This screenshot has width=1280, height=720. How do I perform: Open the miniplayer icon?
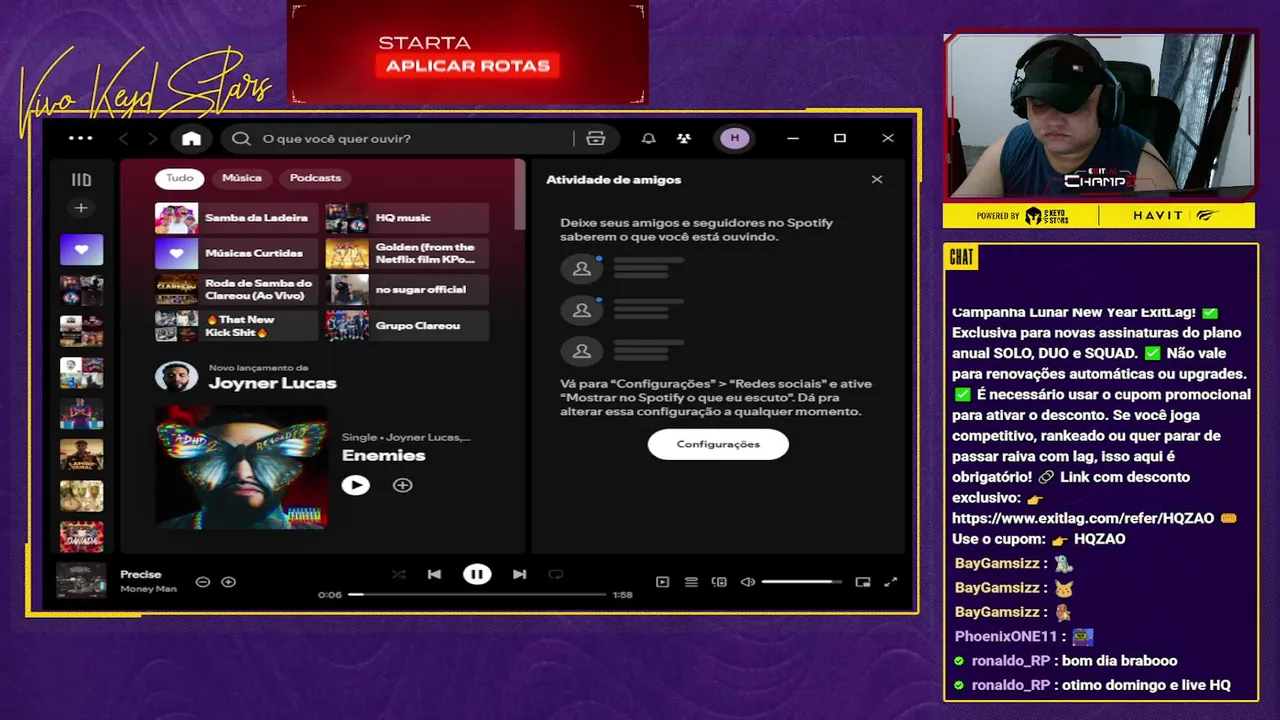(863, 582)
